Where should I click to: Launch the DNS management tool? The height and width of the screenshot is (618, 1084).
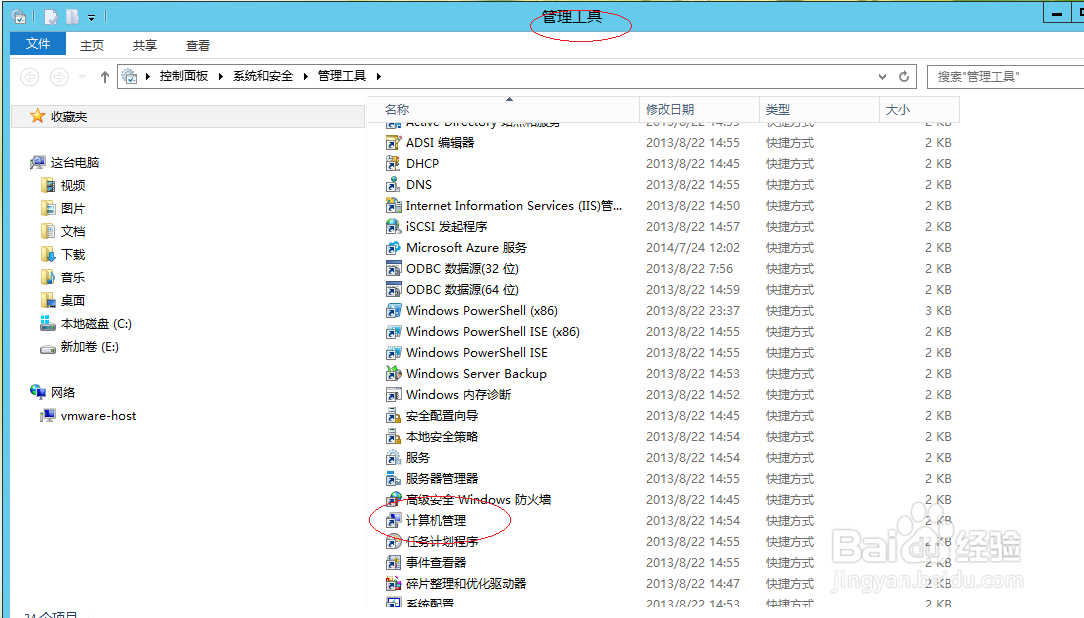pos(418,184)
